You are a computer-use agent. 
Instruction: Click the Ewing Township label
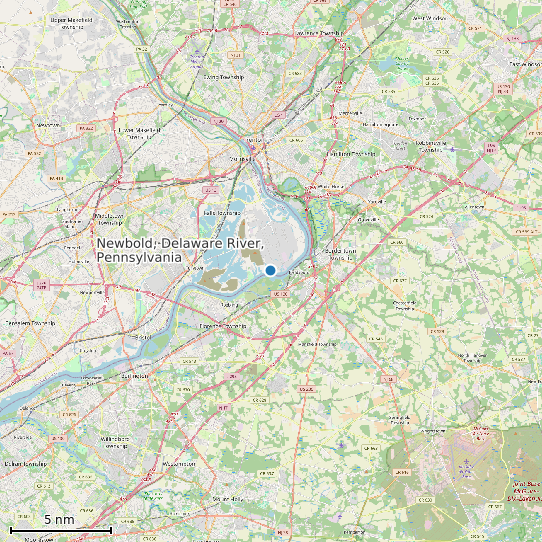click(x=224, y=77)
